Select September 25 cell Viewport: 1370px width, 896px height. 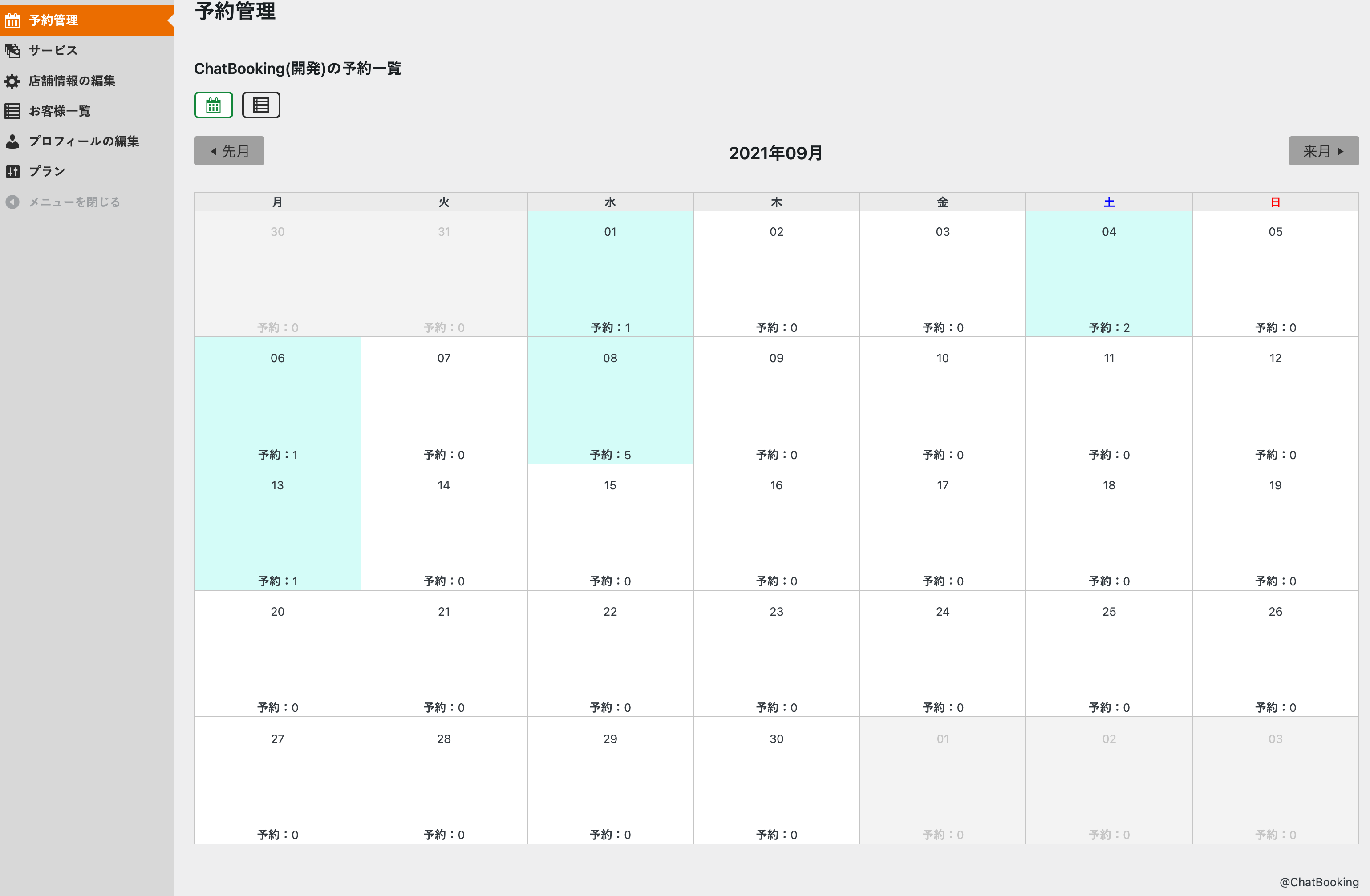[1109, 654]
